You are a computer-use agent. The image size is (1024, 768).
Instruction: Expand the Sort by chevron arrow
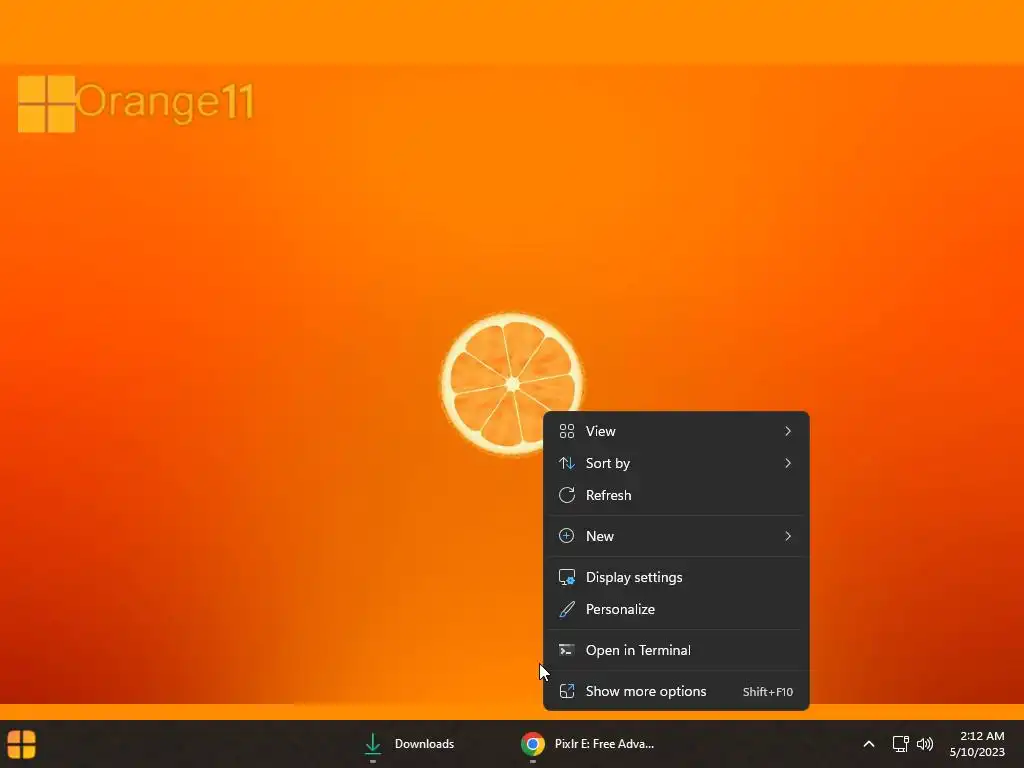point(788,463)
